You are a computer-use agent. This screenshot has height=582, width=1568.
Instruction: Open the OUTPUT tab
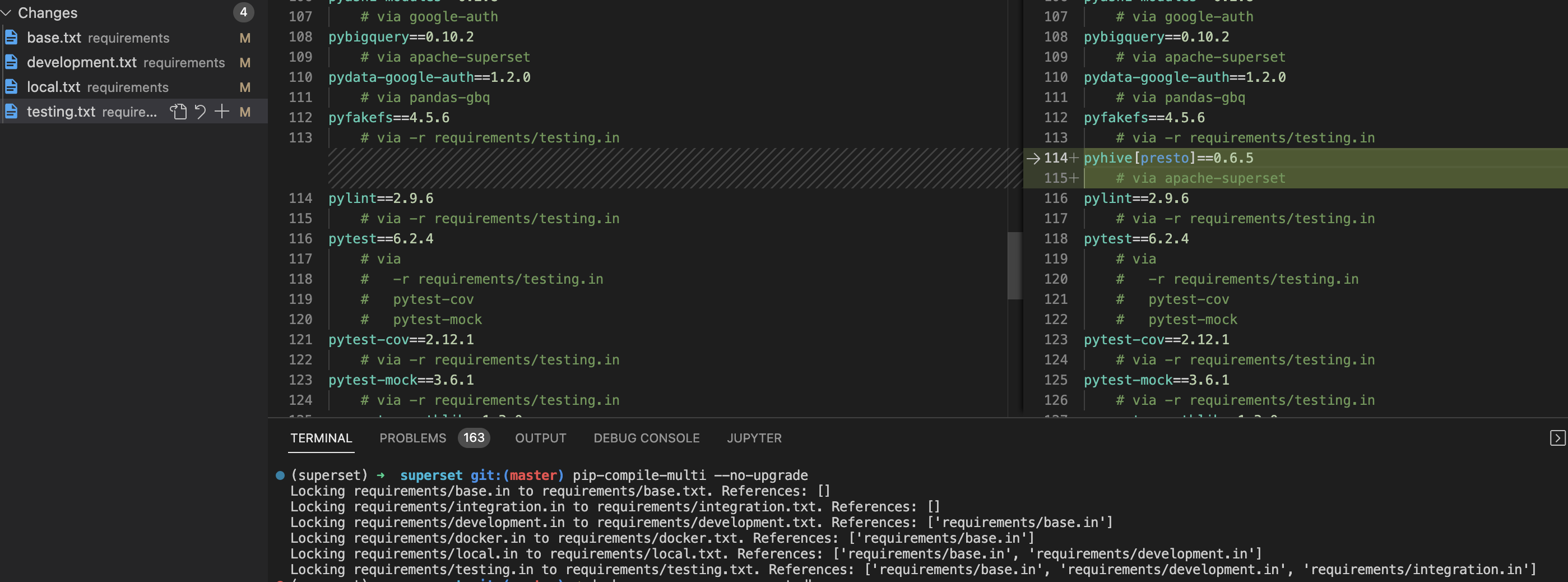click(540, 438)
